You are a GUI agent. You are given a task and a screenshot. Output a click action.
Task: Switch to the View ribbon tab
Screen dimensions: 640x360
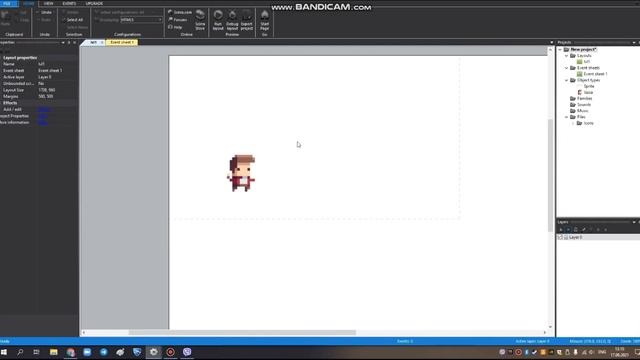48,4
